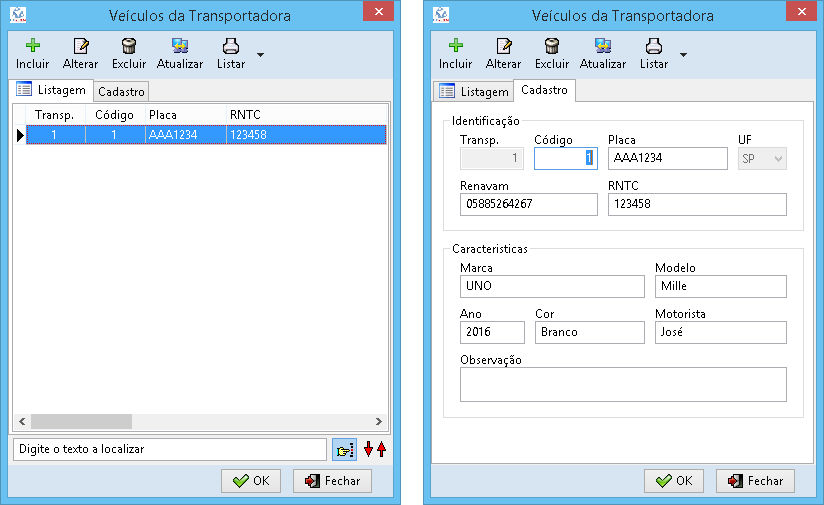The height and width of the screenshot is (505, 824).
Task: Click app icon in left window title bar
Action: (x=18, y=15)
